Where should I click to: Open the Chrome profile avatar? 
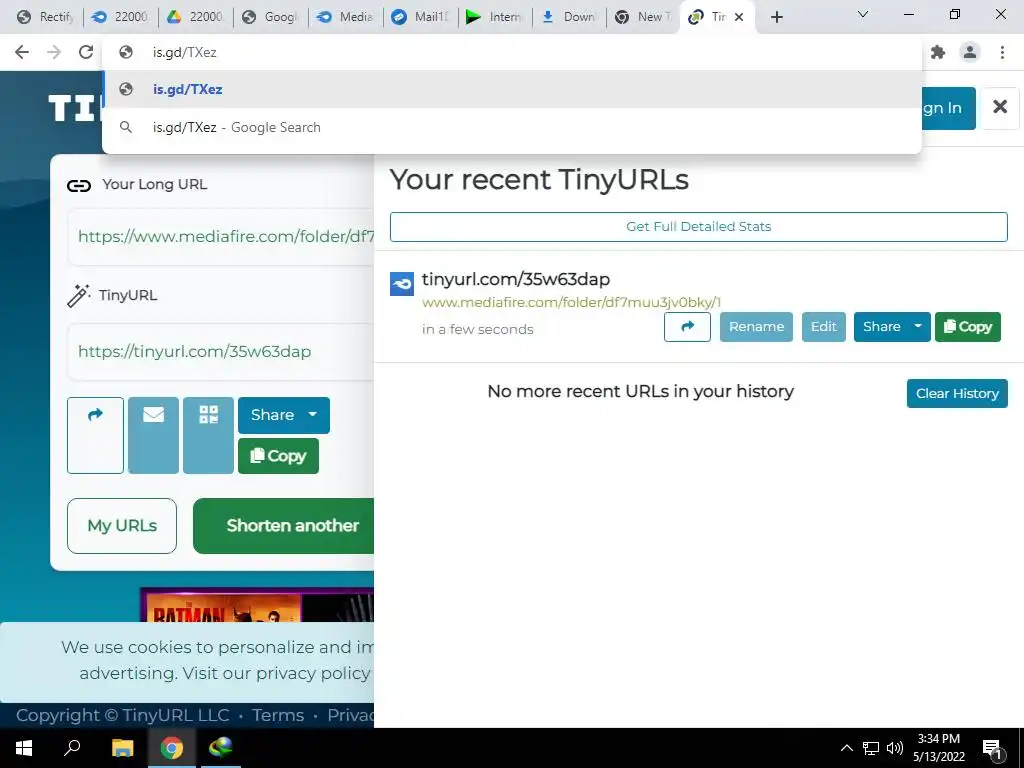970,52
